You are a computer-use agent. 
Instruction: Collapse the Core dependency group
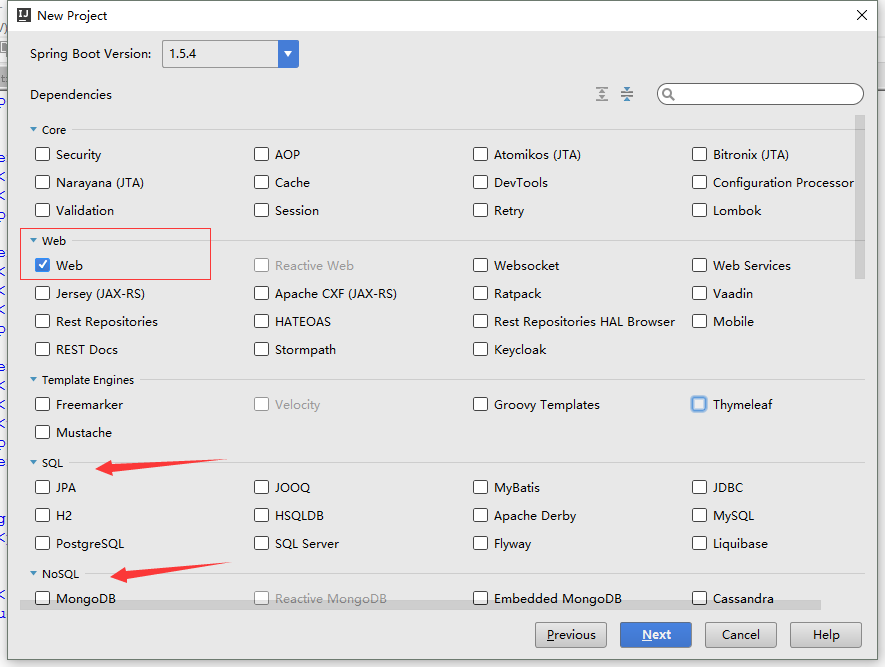tap(33, 129)
